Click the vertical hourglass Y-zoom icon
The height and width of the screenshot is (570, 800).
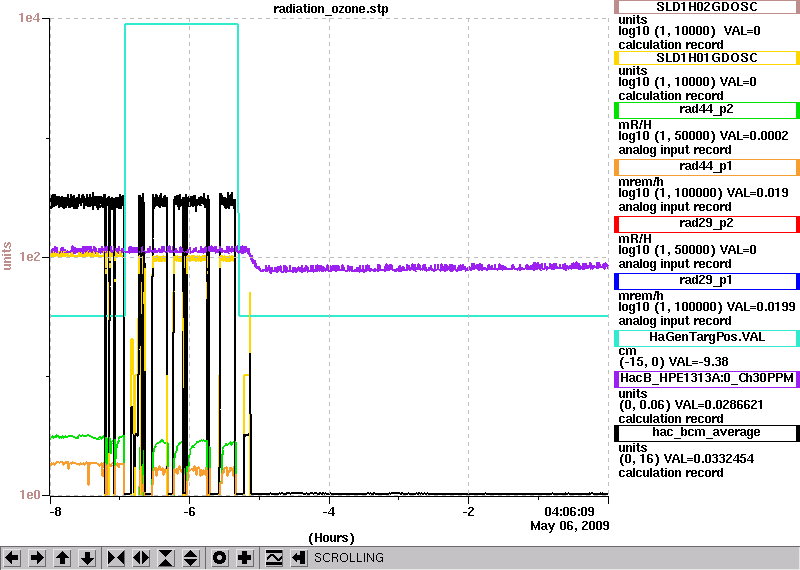coord(166,558)
